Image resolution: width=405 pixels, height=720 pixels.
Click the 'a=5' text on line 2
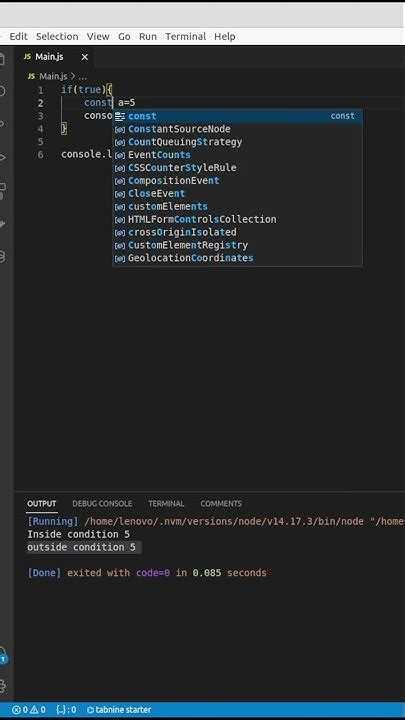tap(127, 103)
